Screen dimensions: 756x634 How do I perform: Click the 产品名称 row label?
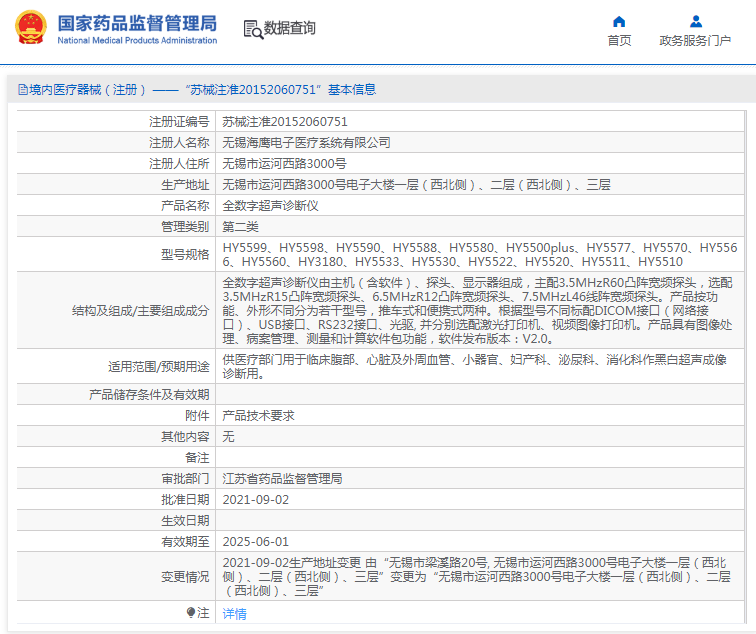pyautogui.click(x=185, y=205)
